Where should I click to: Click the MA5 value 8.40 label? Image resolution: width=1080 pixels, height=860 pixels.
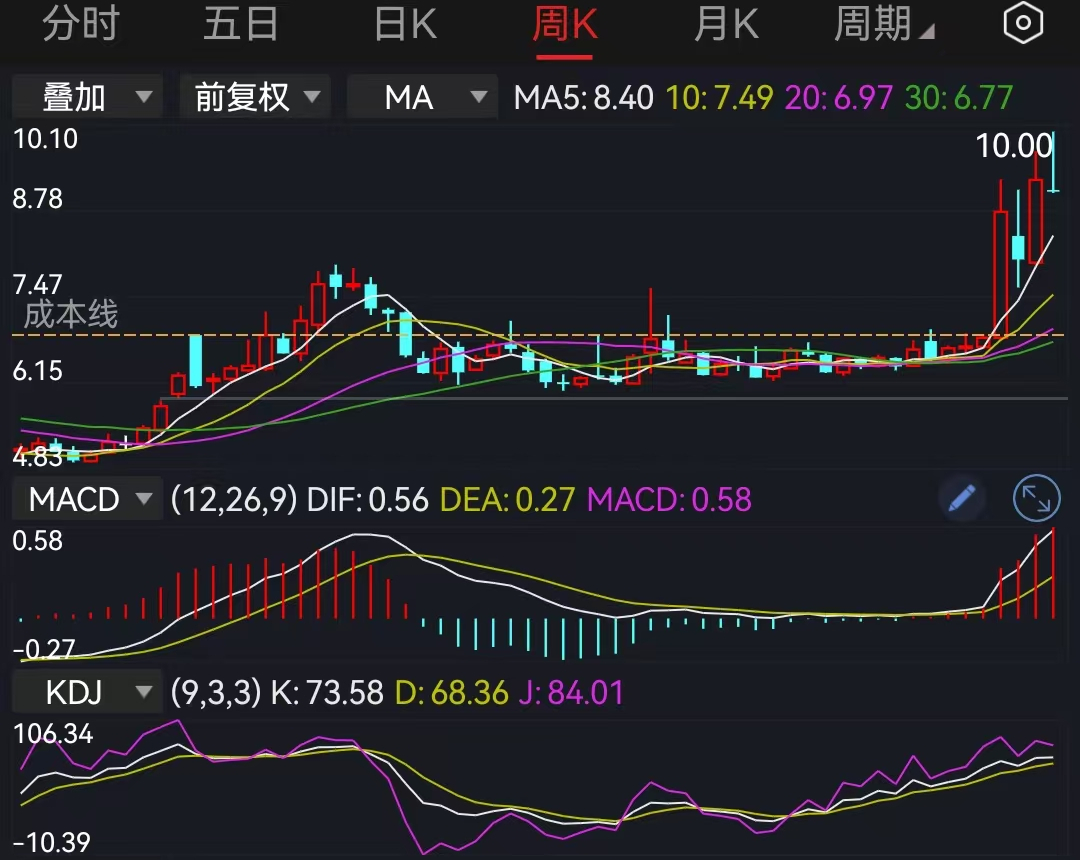[x=583, y=97]
